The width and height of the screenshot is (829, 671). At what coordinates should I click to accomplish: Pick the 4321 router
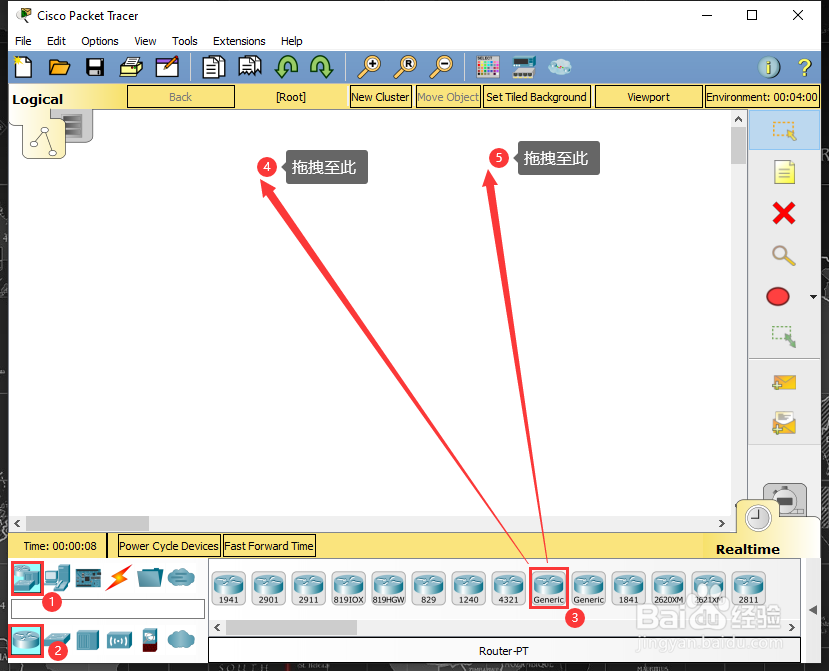[x=509, y=588]
